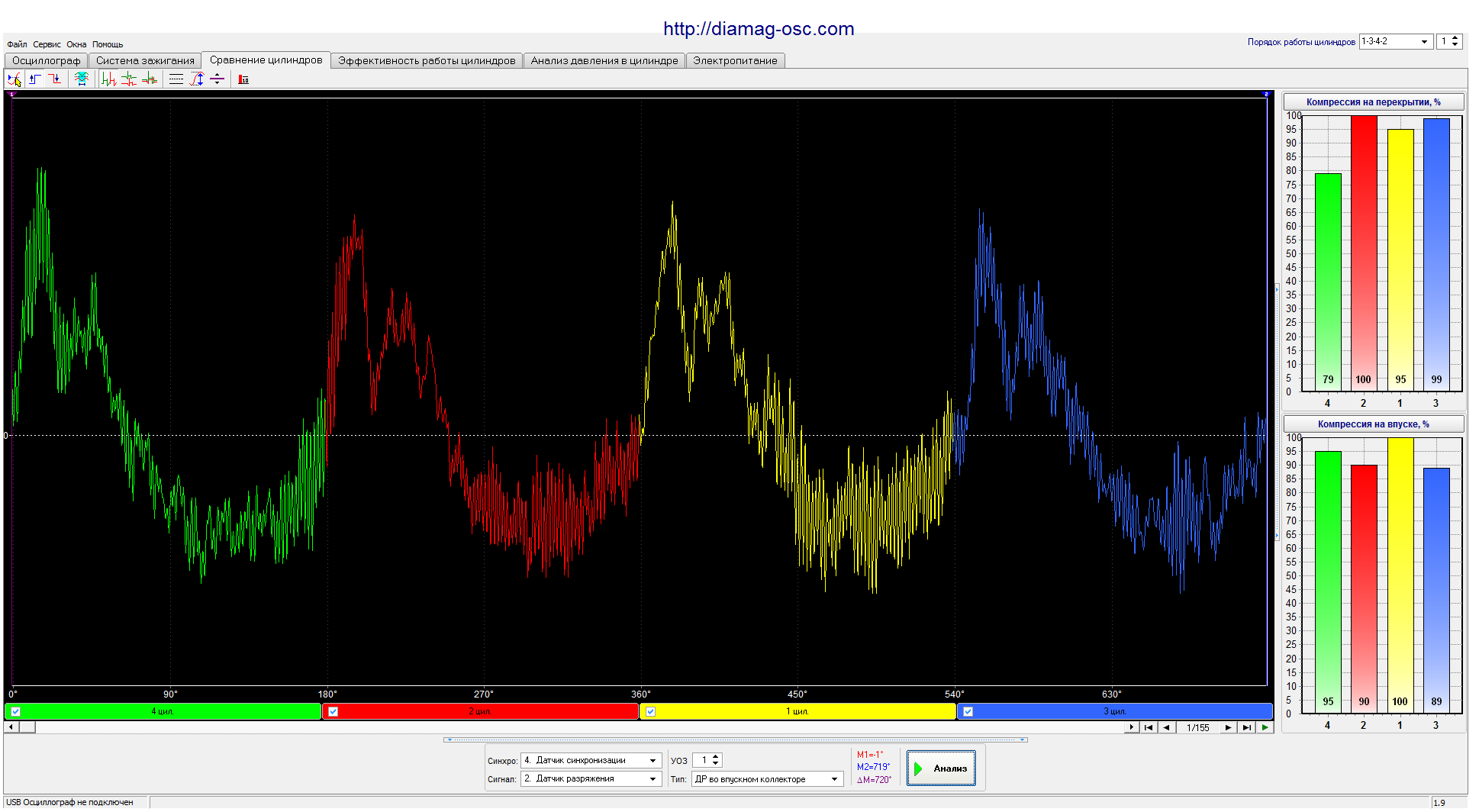Click marker 1 at graph top-left
Screen dimensions: 1479x812
[11, 94]
